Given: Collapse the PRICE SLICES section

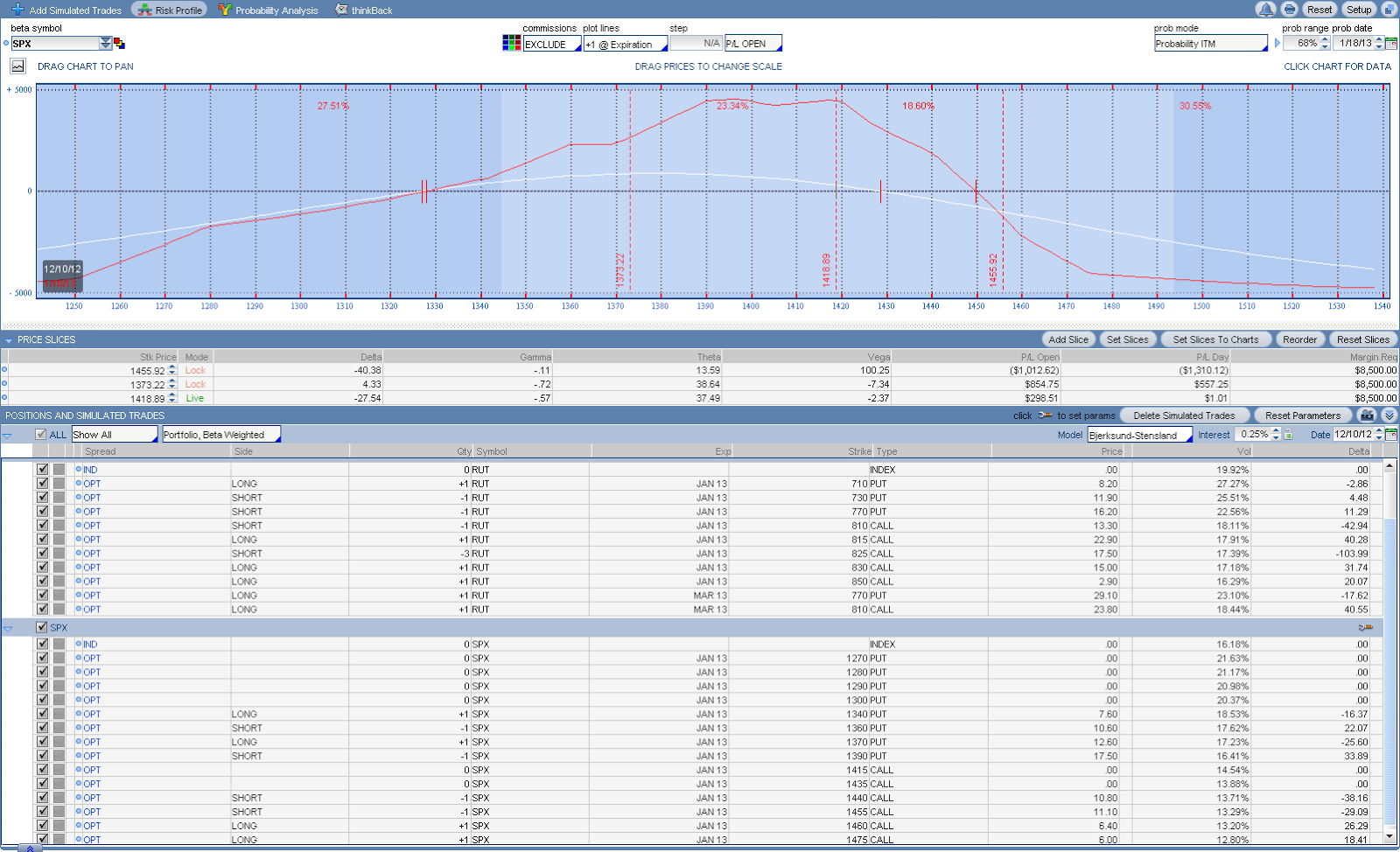Looking at the screenshot, I should click(x=9, y=339).
